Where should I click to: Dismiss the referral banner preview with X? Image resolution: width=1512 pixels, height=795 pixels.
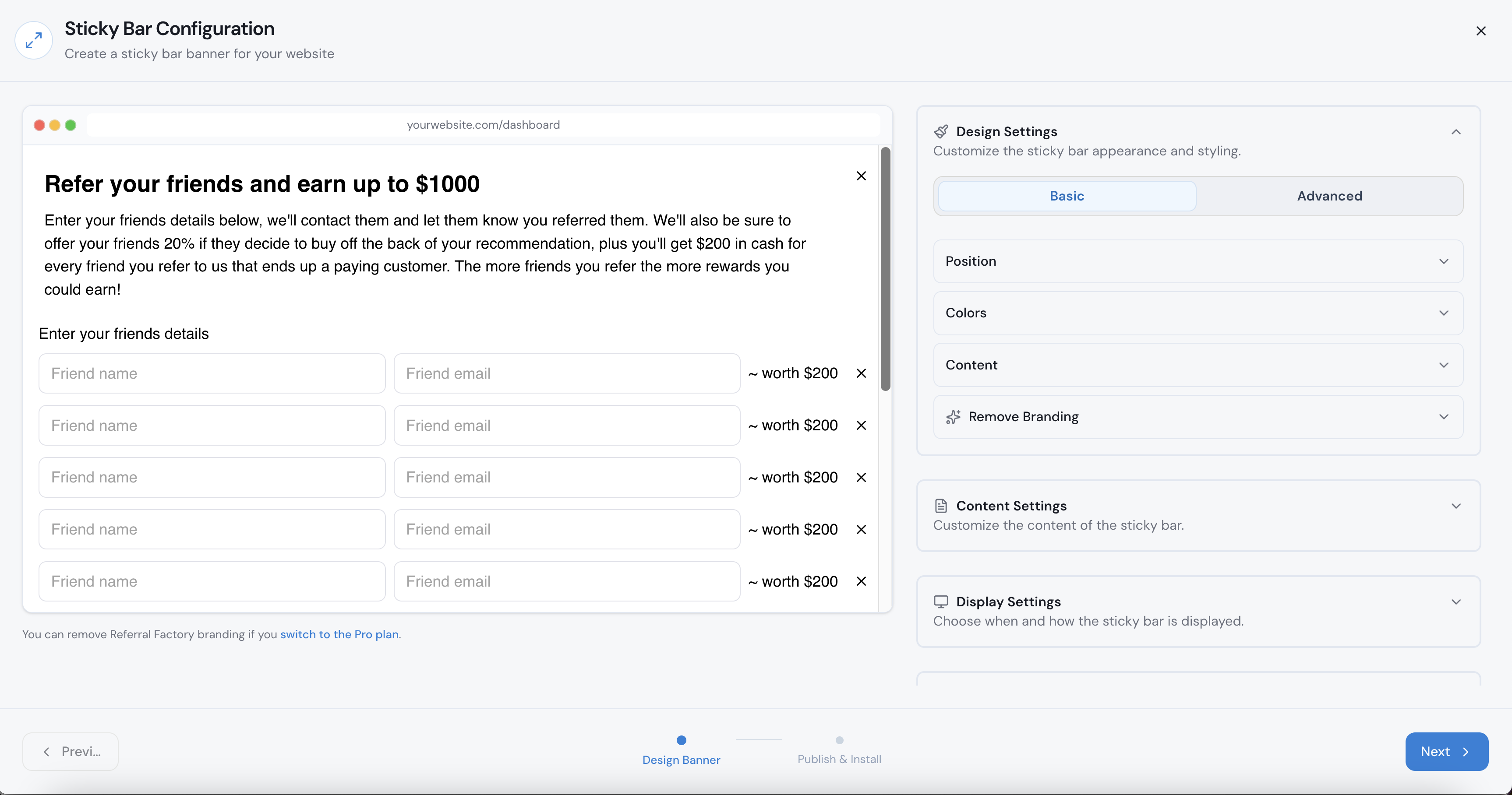tap(861, 176)
